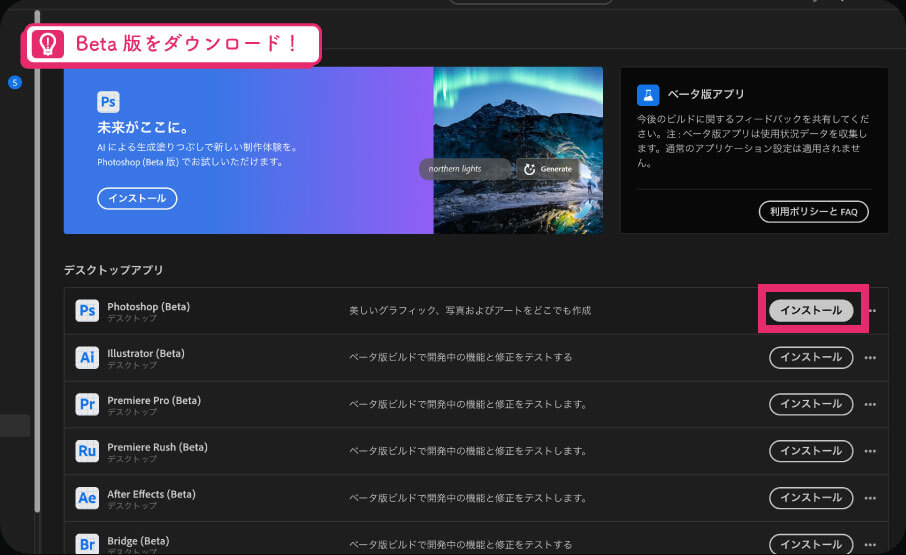This screenshot has height=555, width=906.
Task: Click the ベータ版アプリ panel heading
Action: (x=706, y=94)
